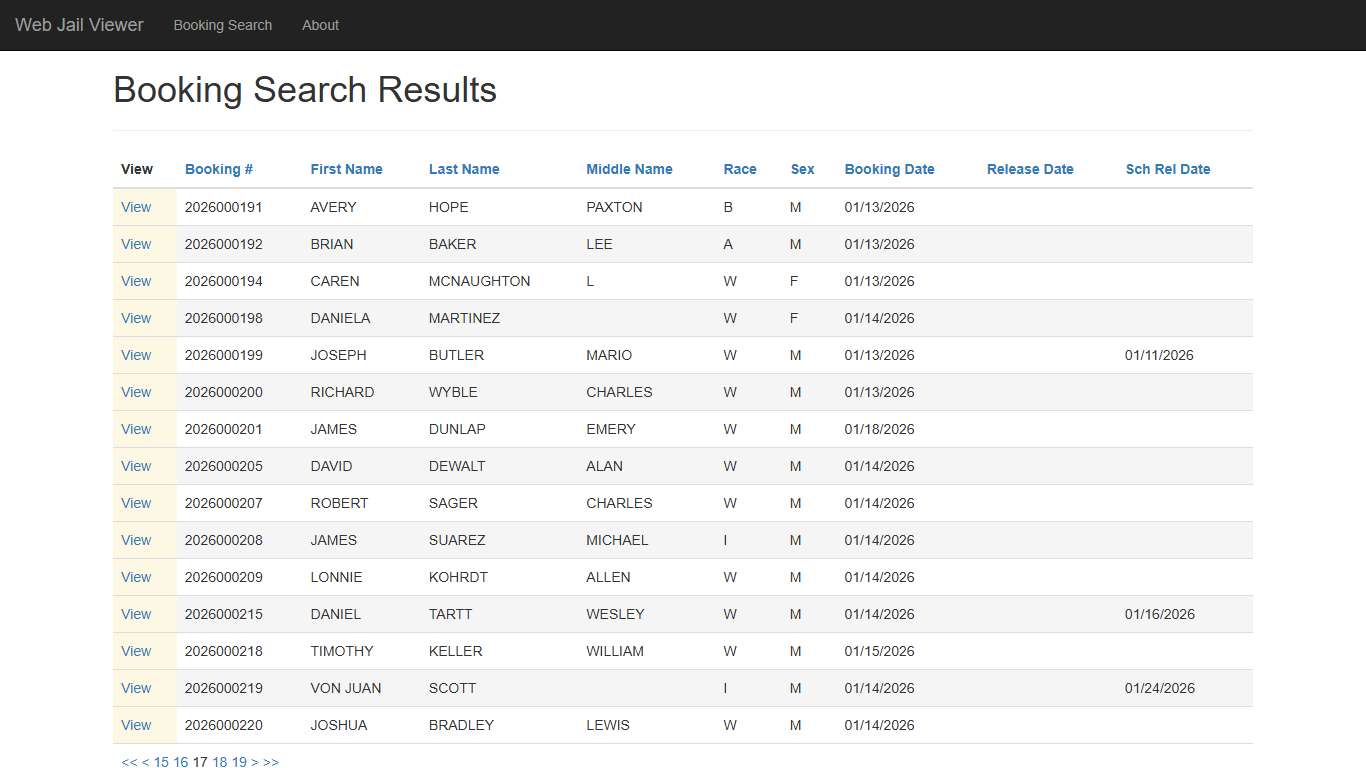
Task: View booking details for JOSHUA BRADLEY
Action: tap(135, 725)
